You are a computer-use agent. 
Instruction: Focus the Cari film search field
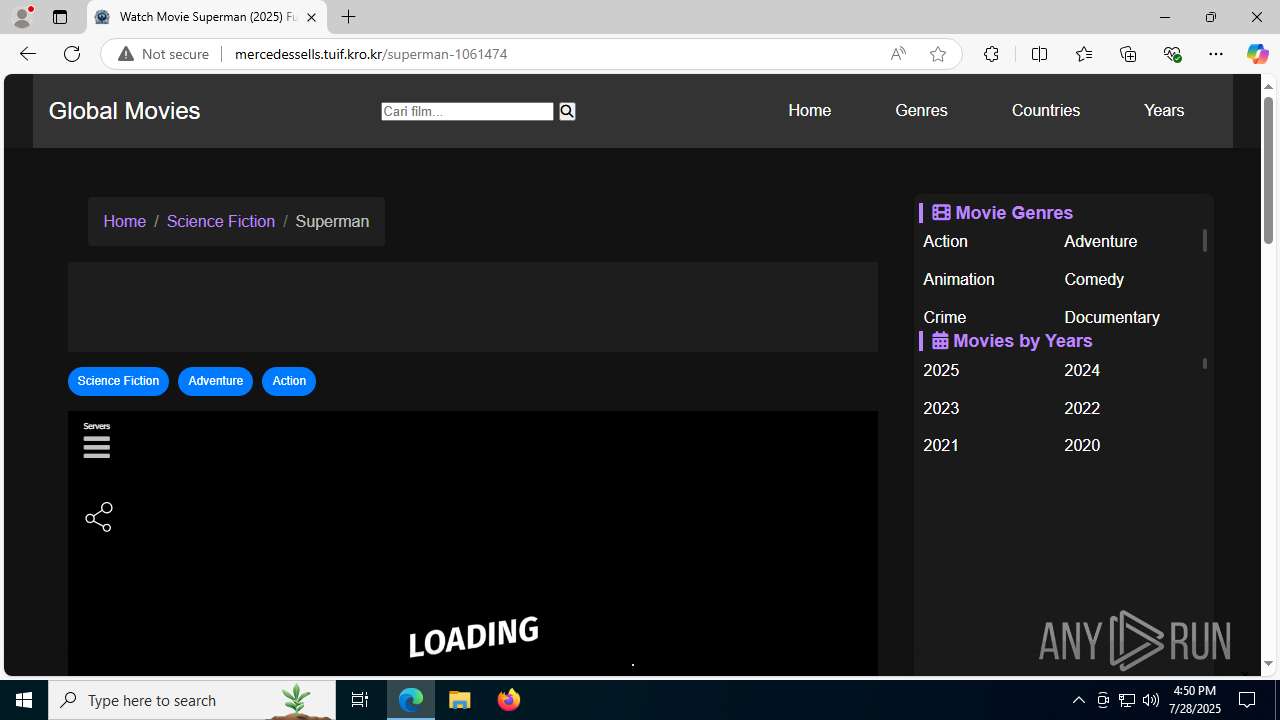(467, 111)
